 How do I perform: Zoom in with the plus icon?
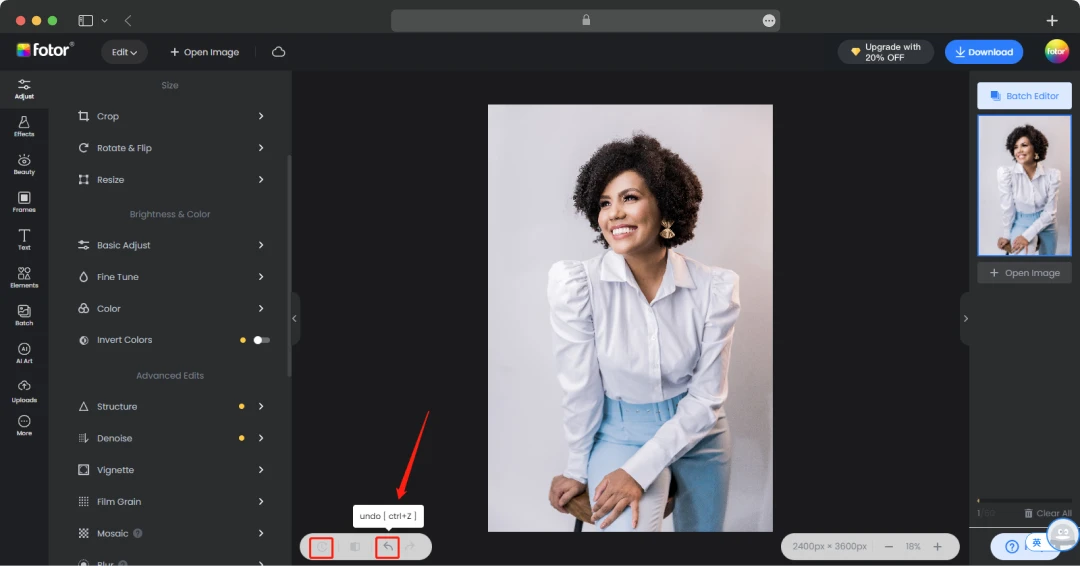pos(937,547)
